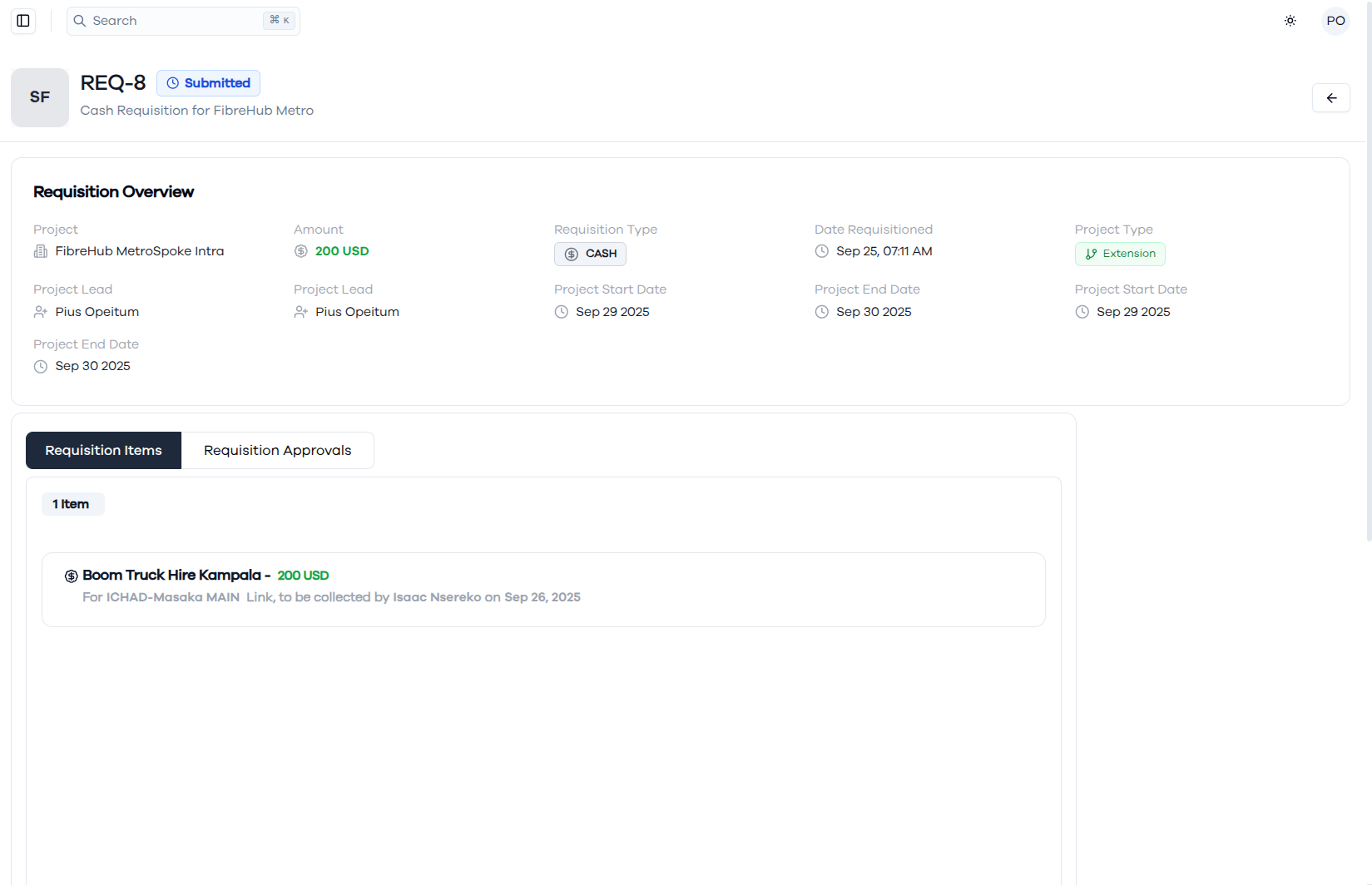Click the Search input field
Viewport: 1372px width, 885px height.
click(x=183, y=21)
